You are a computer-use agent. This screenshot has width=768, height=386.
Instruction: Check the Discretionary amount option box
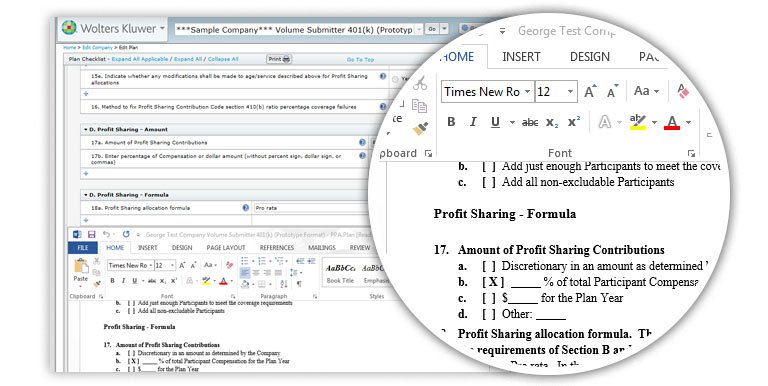pyautogui.click(x=488, y=266)
